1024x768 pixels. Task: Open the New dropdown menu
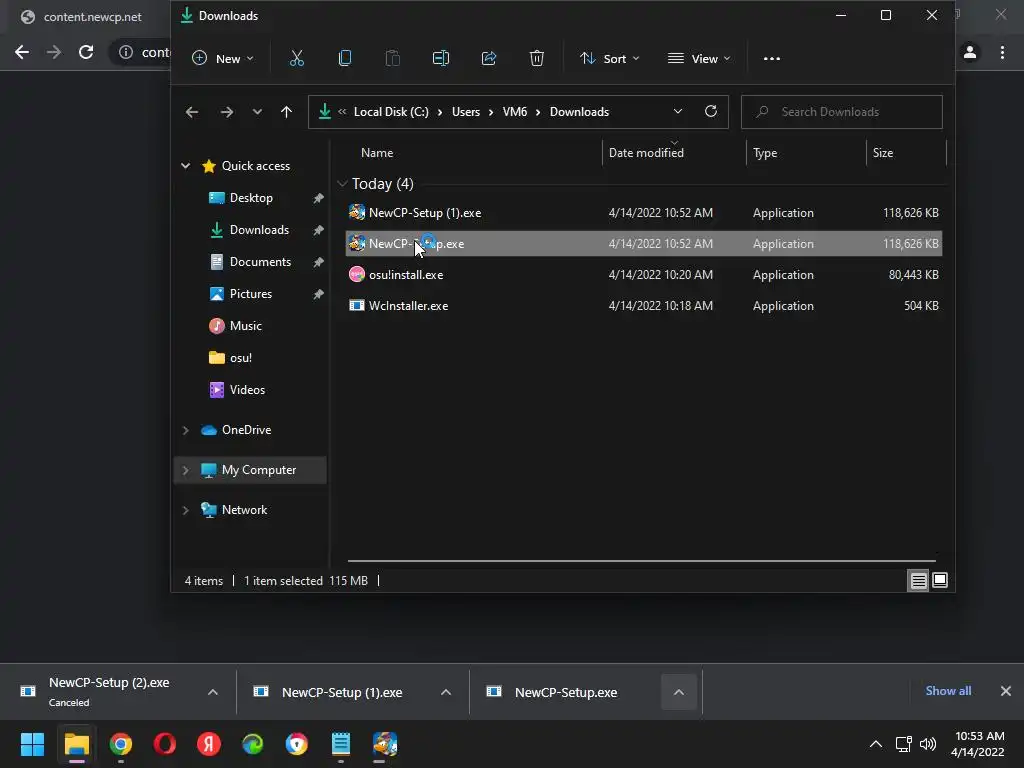click(223, 59)
